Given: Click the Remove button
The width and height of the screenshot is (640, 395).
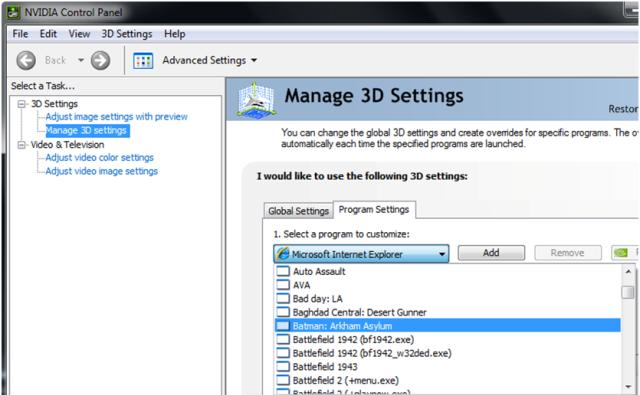Looking at the screenshot, I should click(x=567, y=253).
